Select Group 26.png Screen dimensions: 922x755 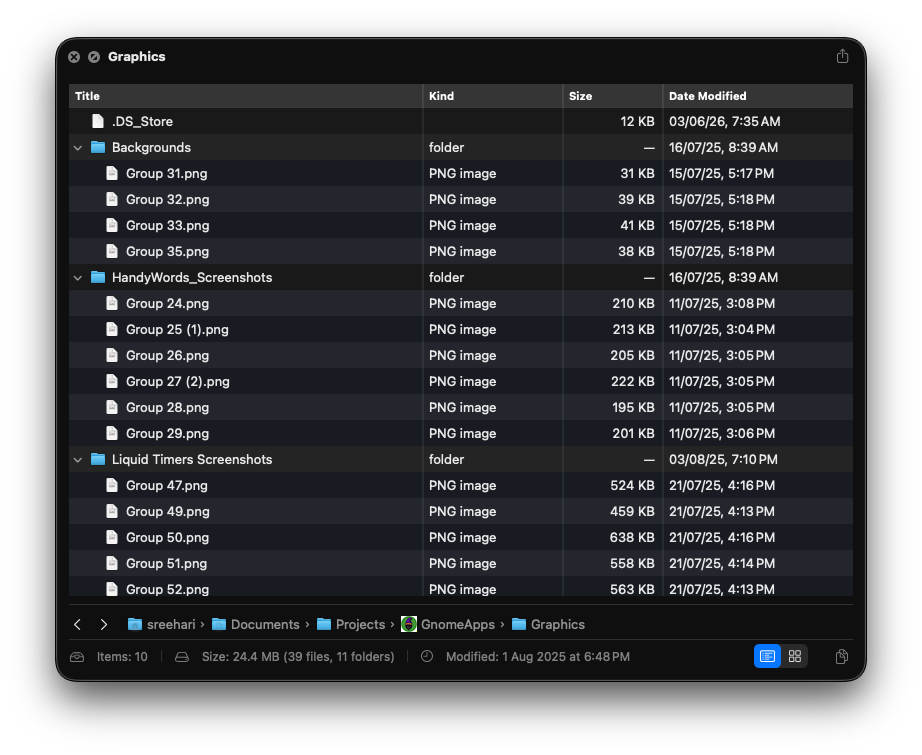coord(461,355)
